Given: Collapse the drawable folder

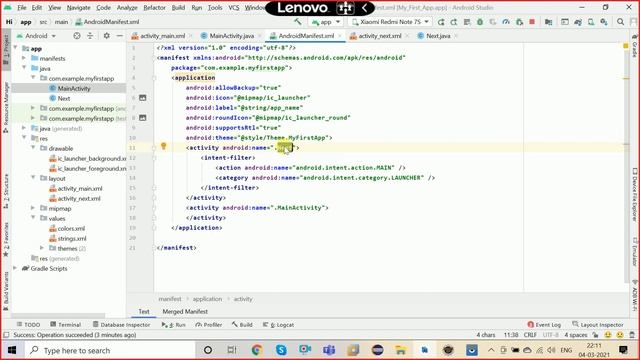Looking at the screenshot, I should [33, 148].
